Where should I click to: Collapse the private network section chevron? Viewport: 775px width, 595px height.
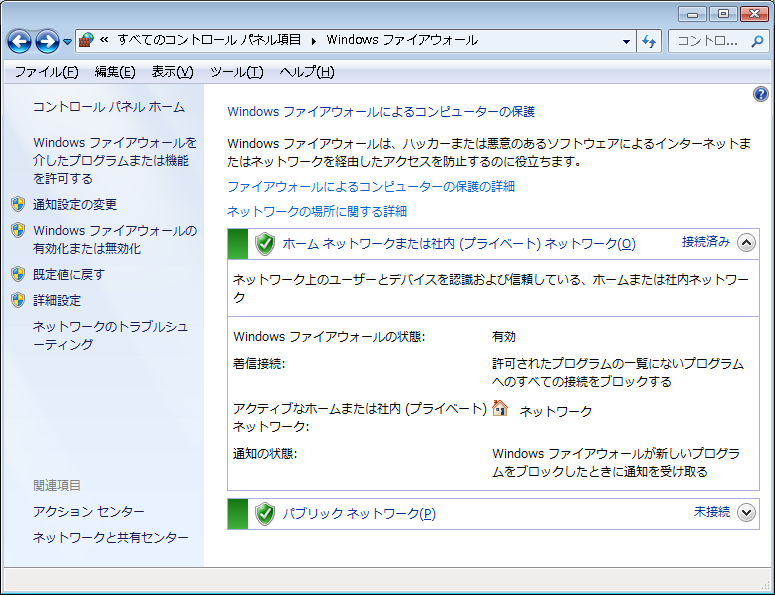tap(746, 243)
